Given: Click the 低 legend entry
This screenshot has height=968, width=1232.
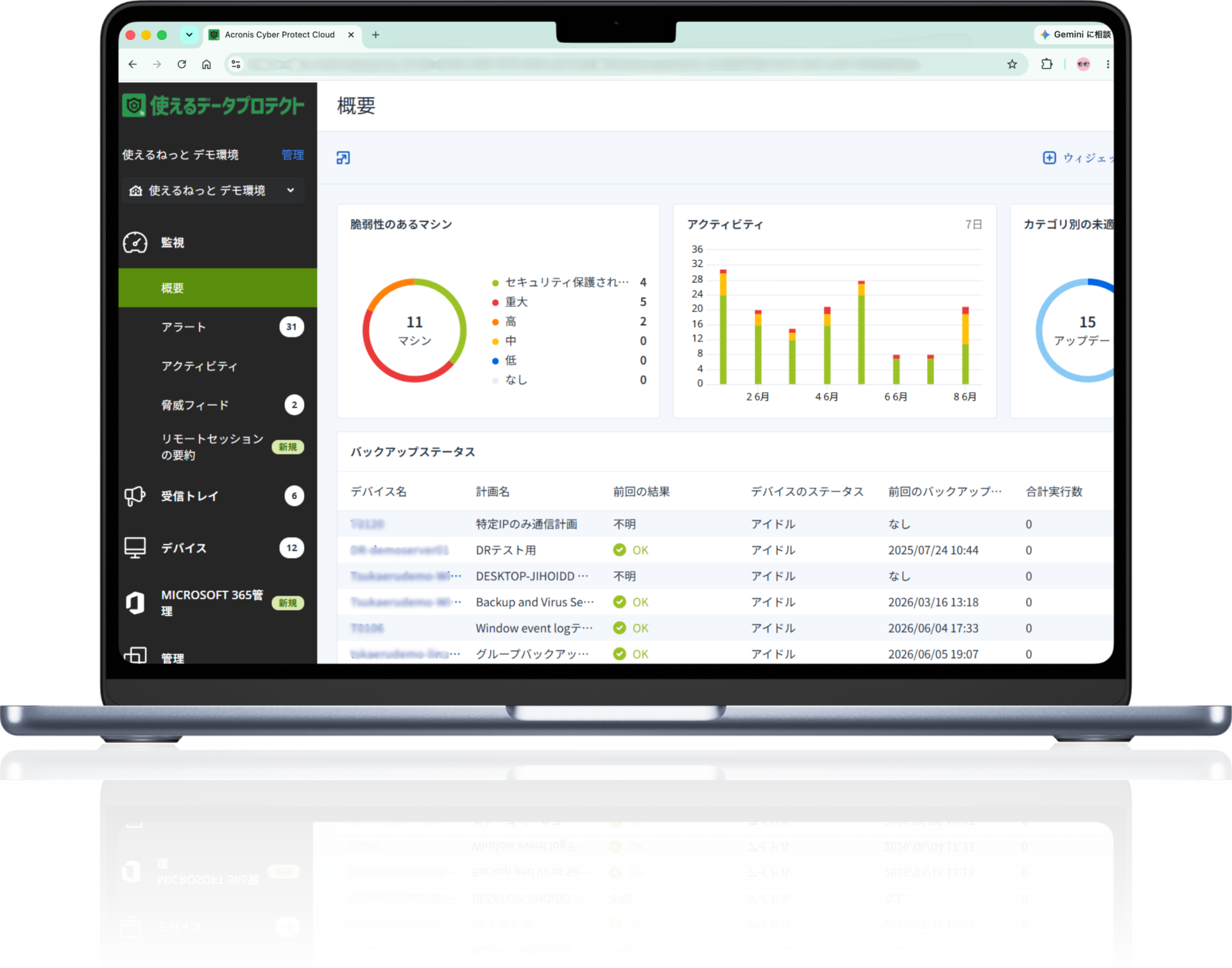Looking at the screenshot, I should pyautogui.click(x=569, y=361).
